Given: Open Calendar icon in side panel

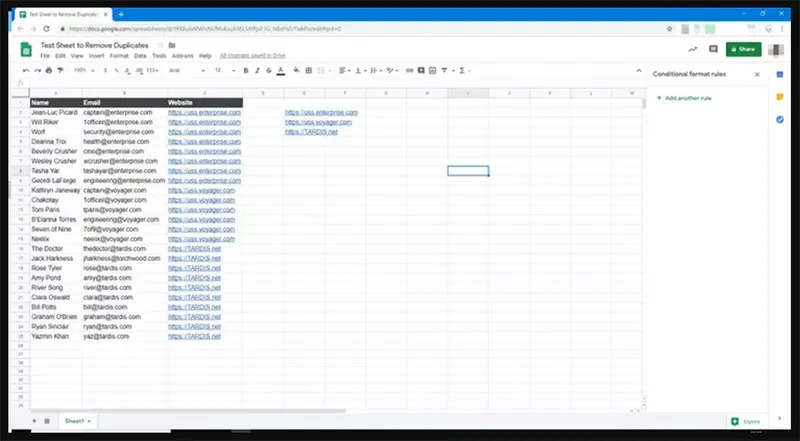Looking at the screenshot, I should [x=780, y=75].
